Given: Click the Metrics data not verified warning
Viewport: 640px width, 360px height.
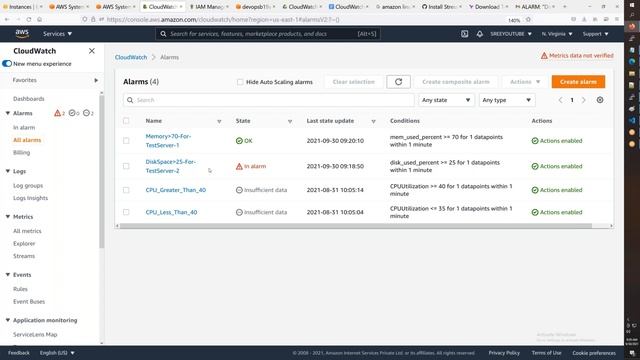Looking at the screenshot, I should pos(577,56).
